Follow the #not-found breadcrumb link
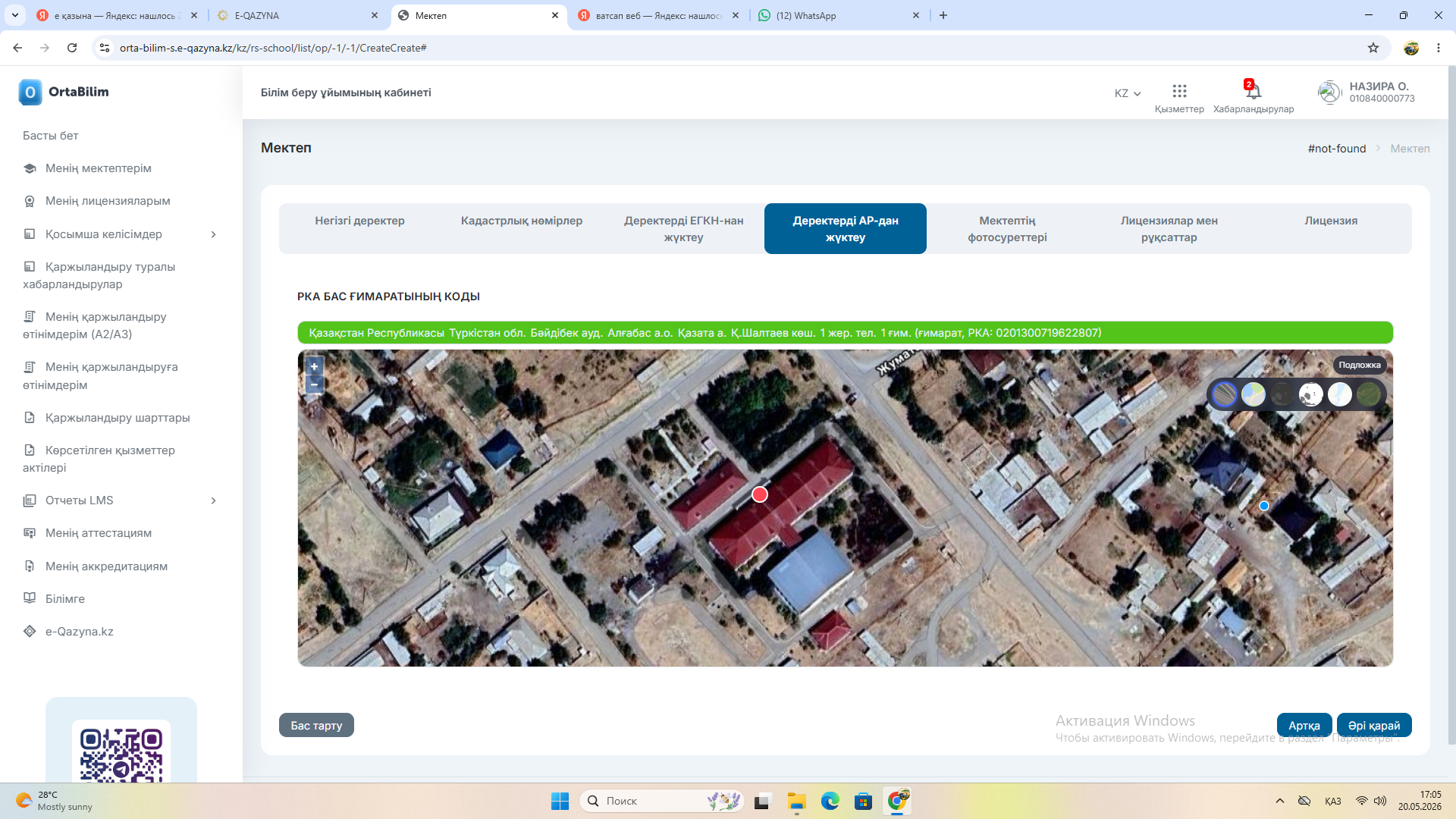The width and height of the screenshot is (1456, 819). (x=1337, y=149)
